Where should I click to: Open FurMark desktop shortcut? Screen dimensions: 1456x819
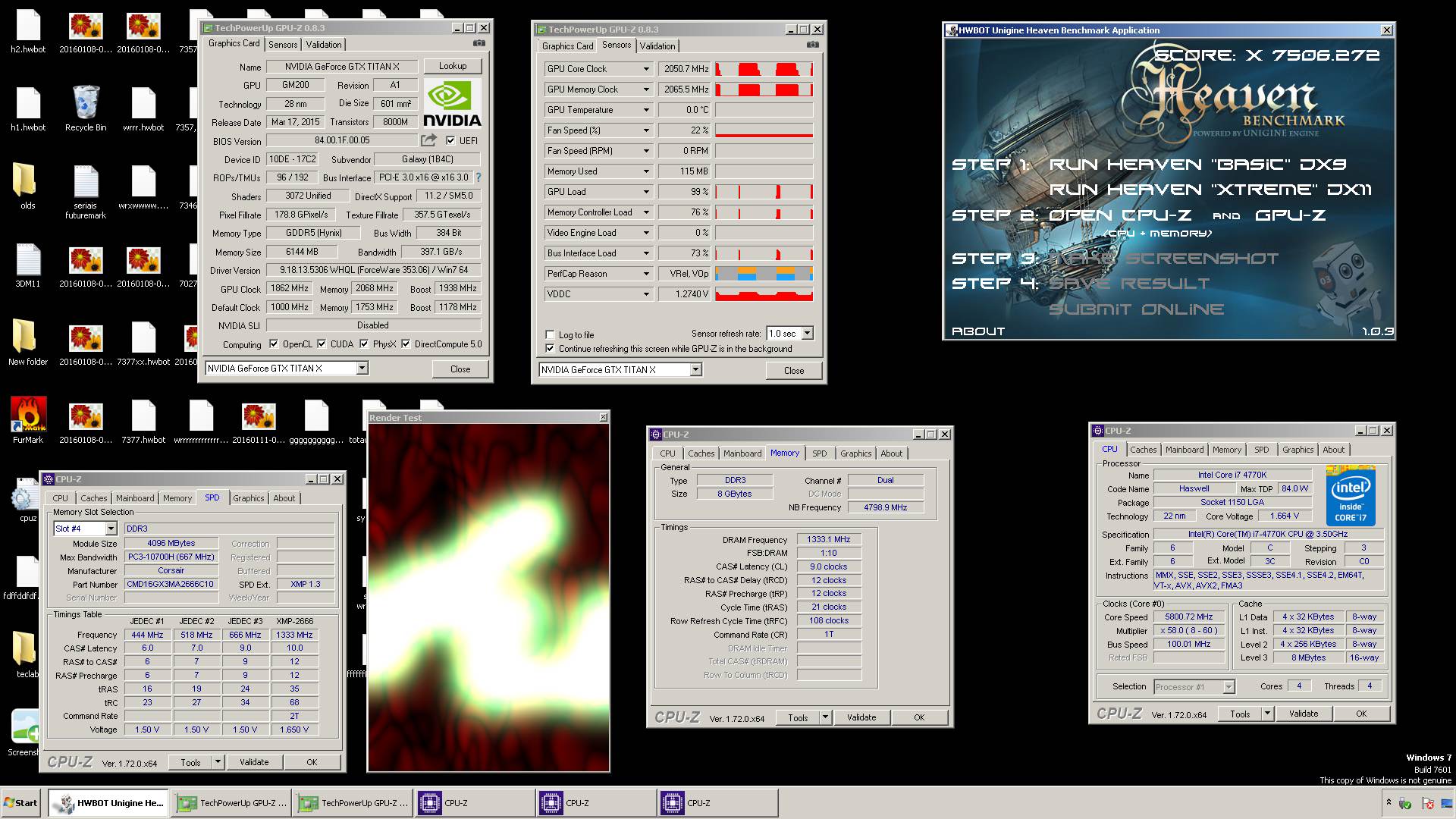[x=28, y=420]
